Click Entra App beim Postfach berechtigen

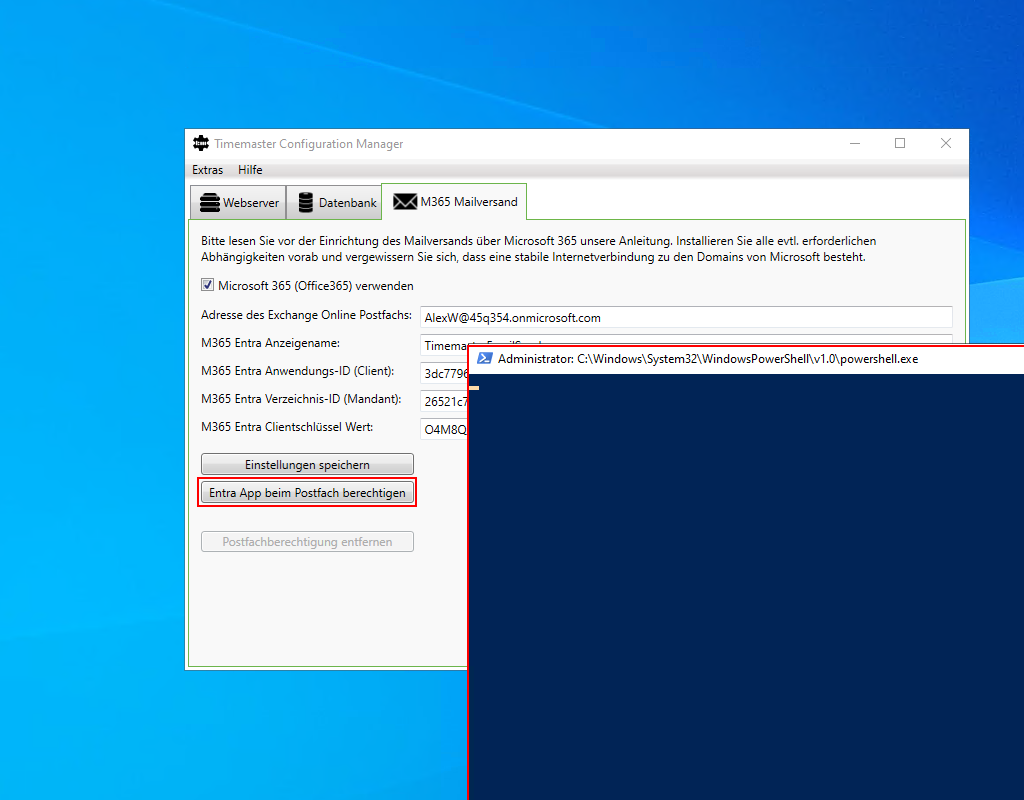tap(307, 493)
